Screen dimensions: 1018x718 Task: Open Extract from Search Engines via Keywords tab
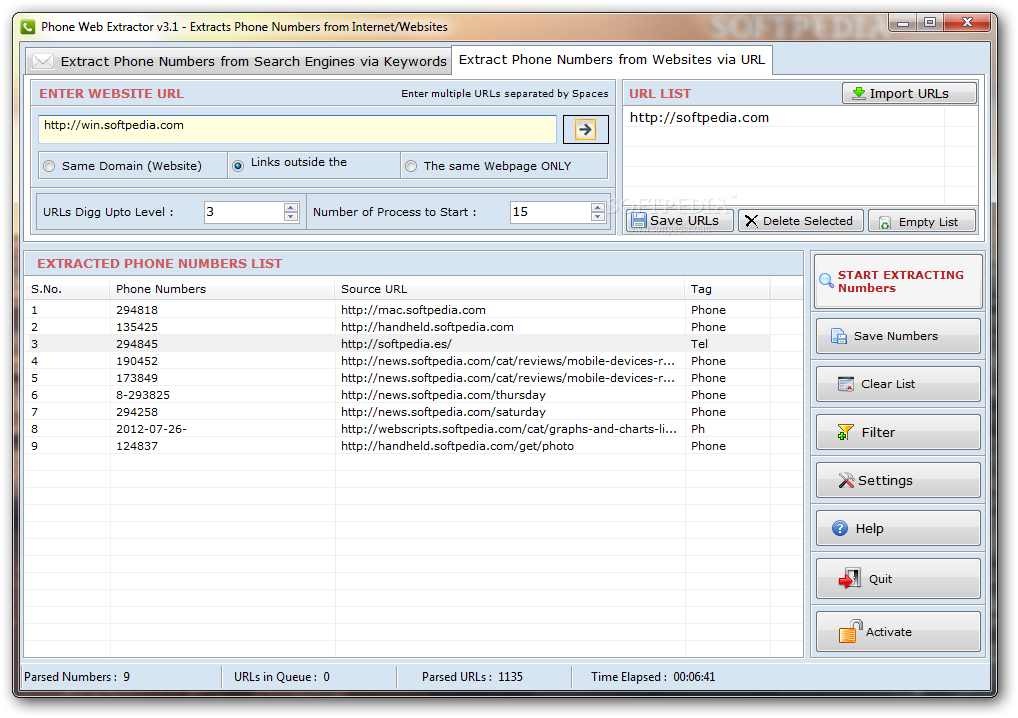click(x=239, y=61)
